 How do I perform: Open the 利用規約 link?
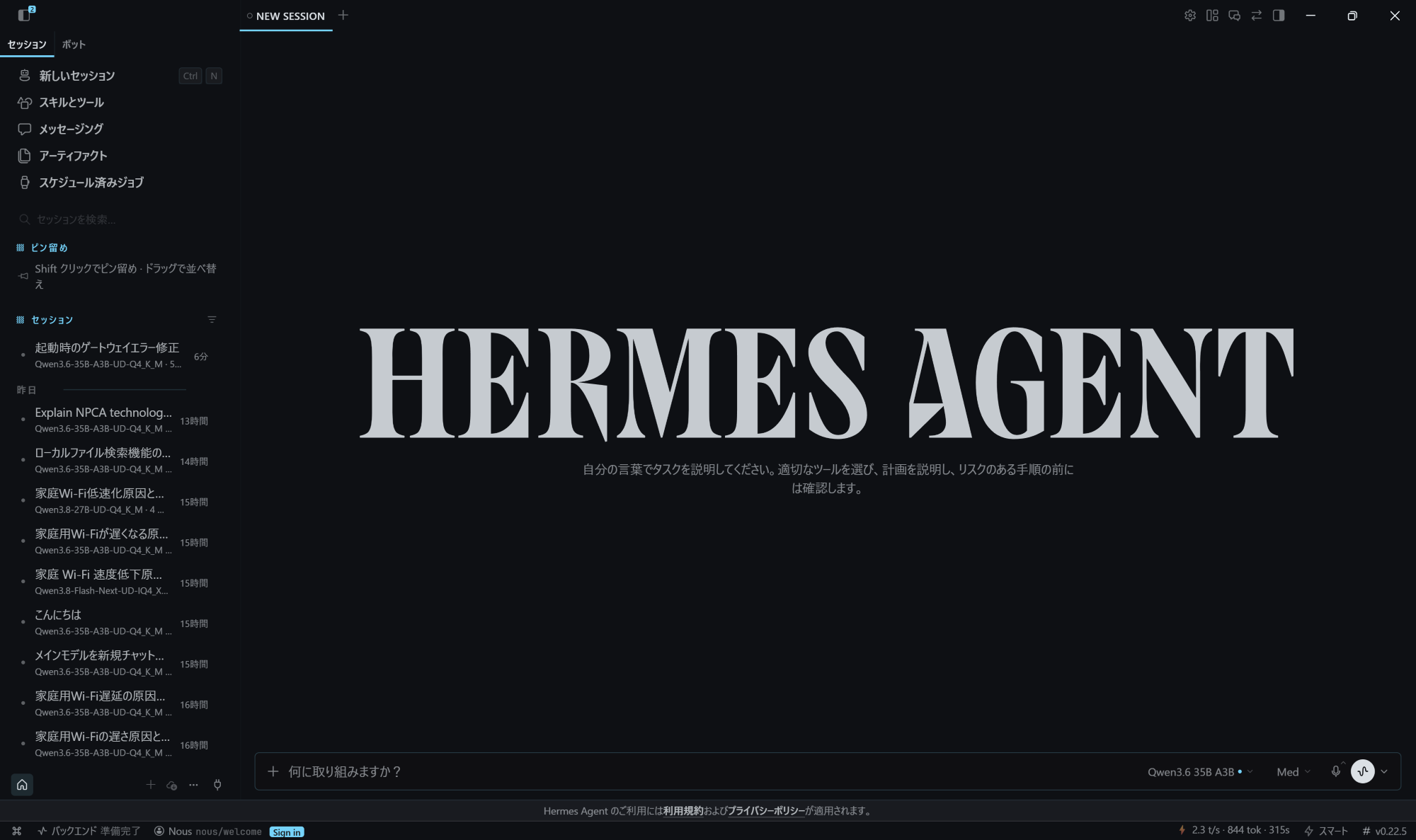click(x=683, y=811)
